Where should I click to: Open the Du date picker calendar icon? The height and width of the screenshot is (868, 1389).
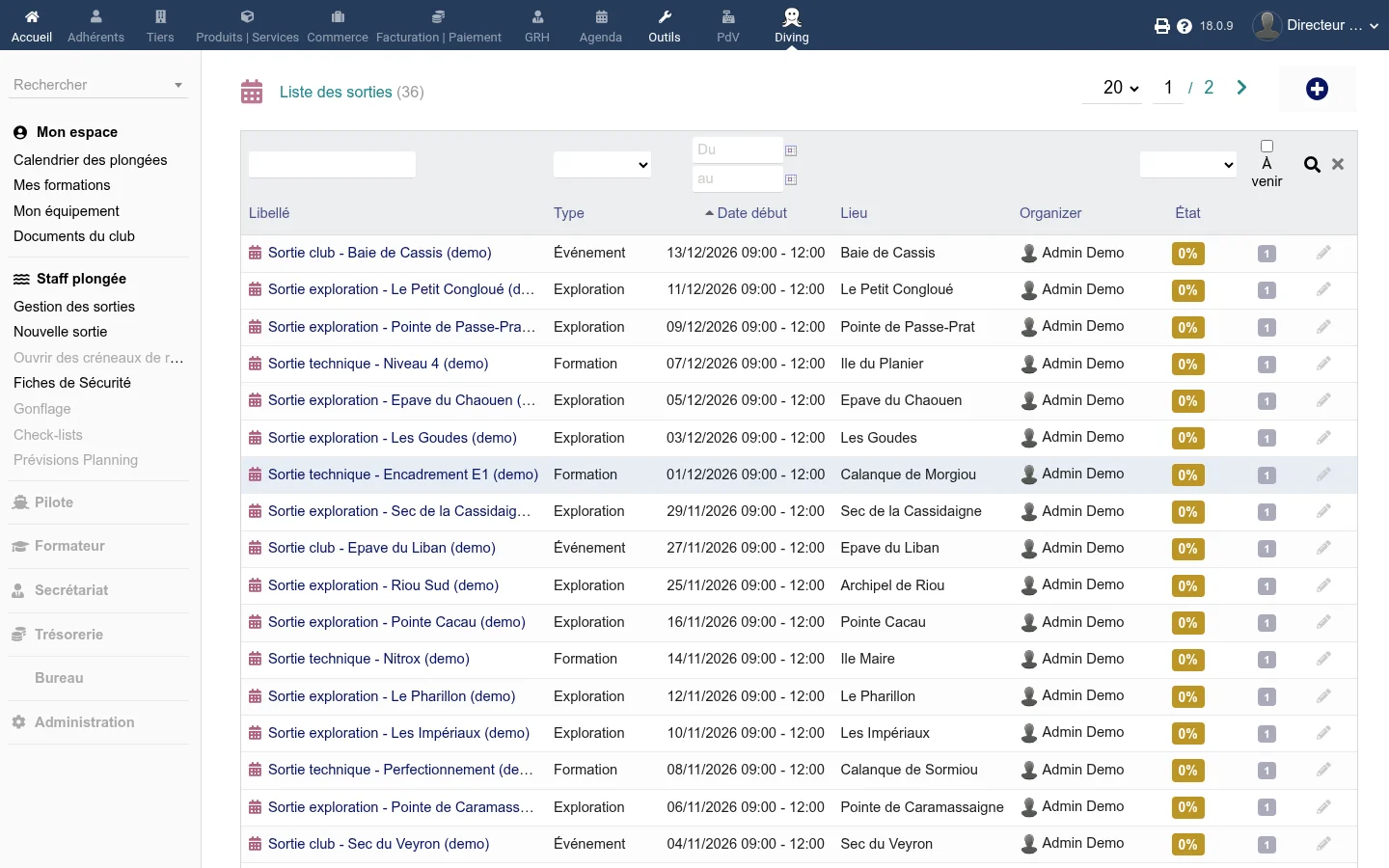[791, 150]
